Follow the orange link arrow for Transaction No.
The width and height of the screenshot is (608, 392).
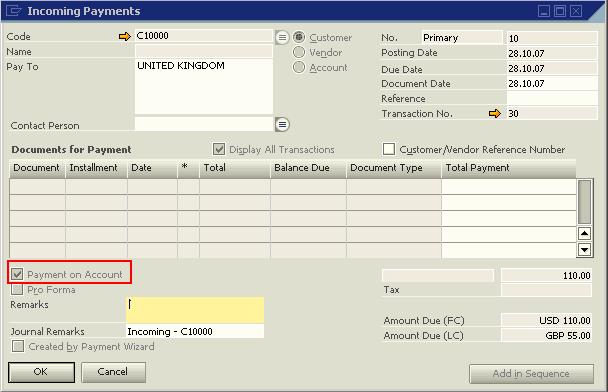[494, 114]
